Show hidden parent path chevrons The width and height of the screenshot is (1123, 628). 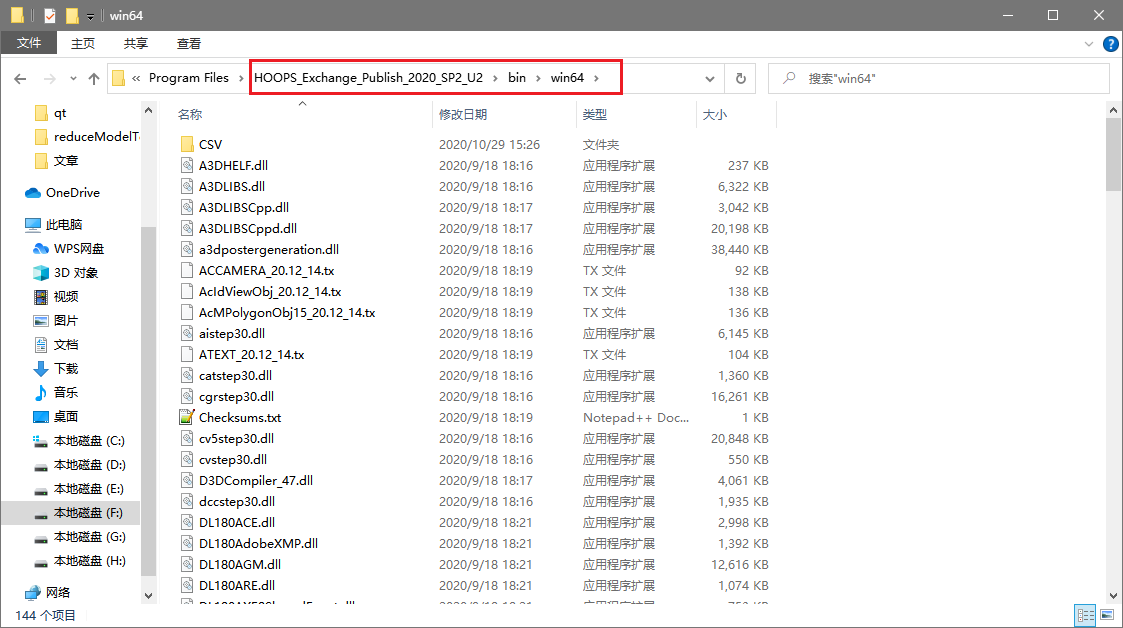(x=136, y=78)
